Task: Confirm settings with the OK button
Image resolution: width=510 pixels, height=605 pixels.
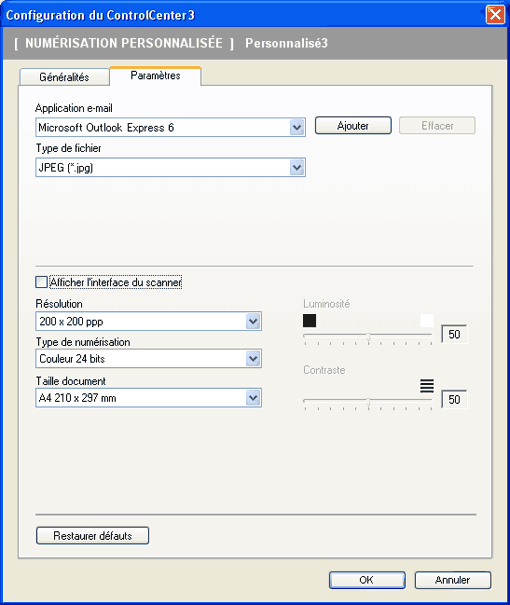Action: (367, 580)
